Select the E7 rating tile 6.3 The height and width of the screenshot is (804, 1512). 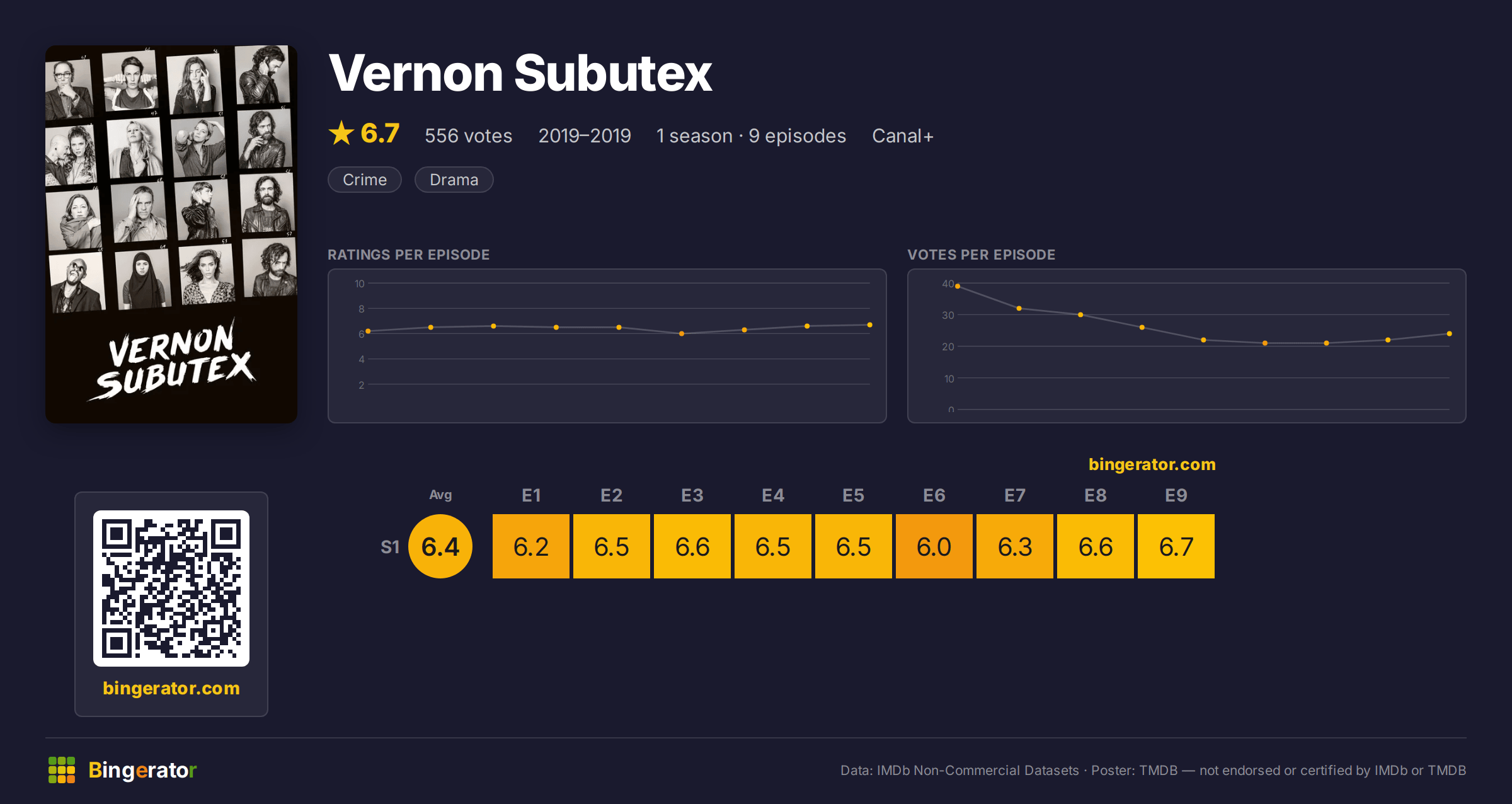click(1015, 546)
